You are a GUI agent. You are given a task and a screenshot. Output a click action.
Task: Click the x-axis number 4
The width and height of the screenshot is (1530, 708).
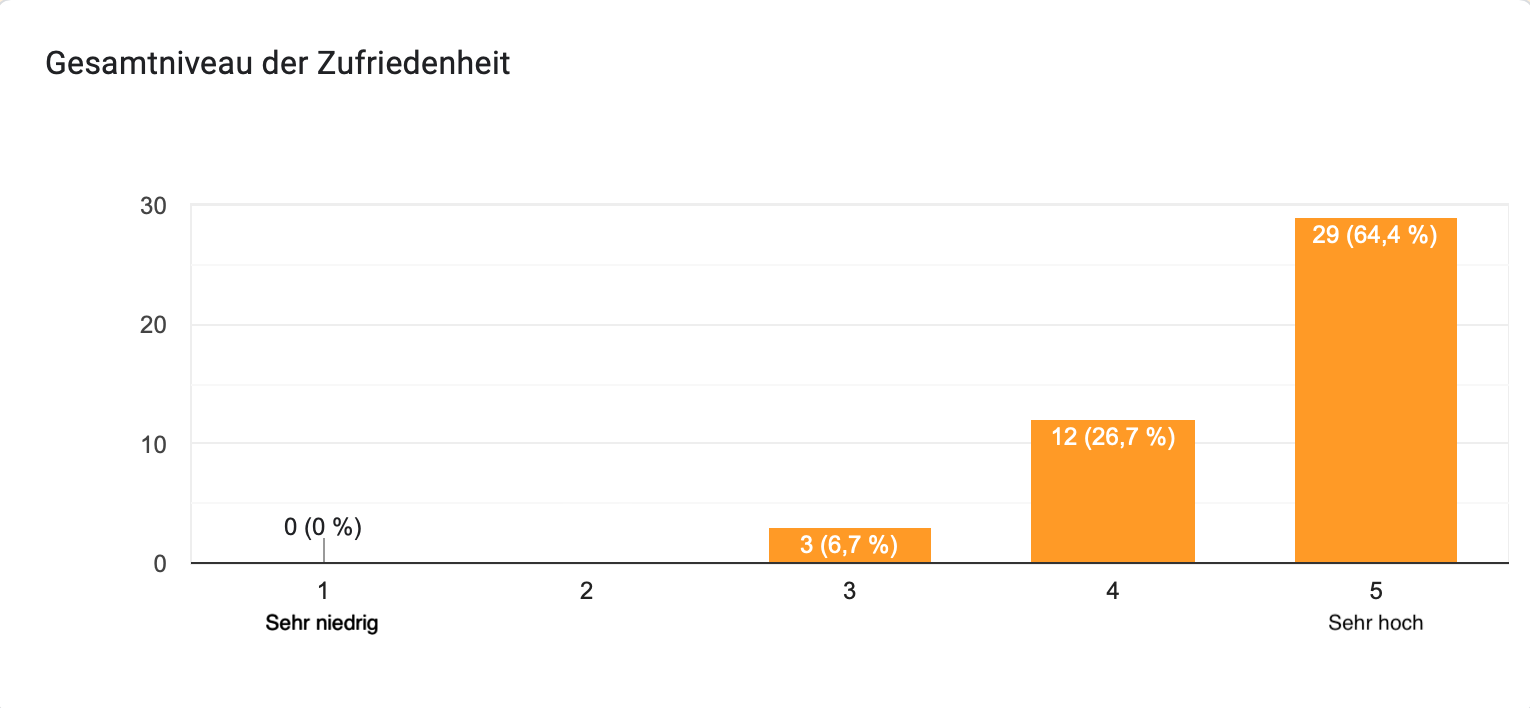(1112, 592)
